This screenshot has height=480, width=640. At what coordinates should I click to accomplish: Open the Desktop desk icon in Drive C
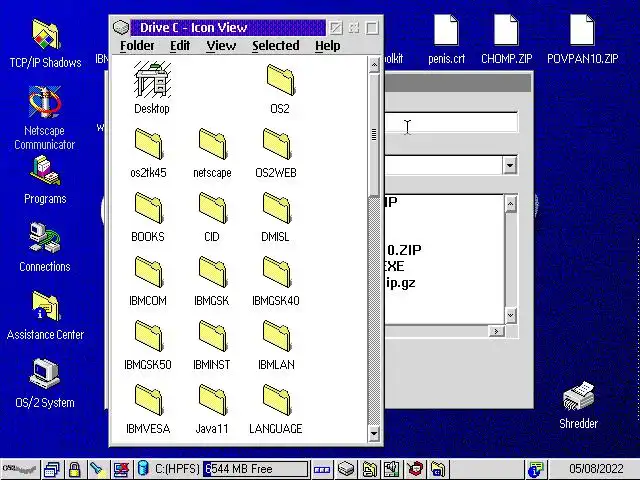(x=152, y=79)
